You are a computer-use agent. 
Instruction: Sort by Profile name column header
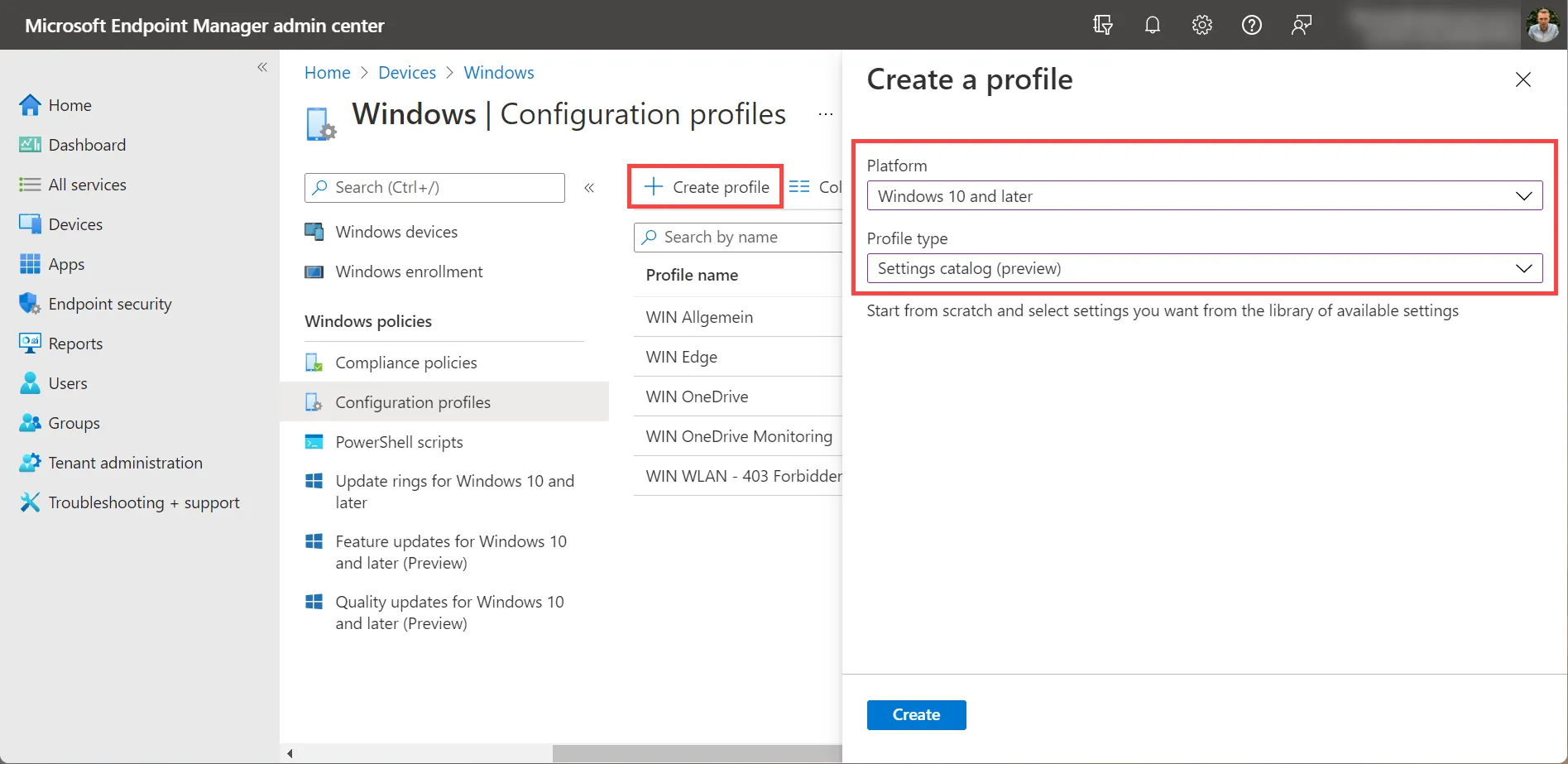click(x=692, y=276)
